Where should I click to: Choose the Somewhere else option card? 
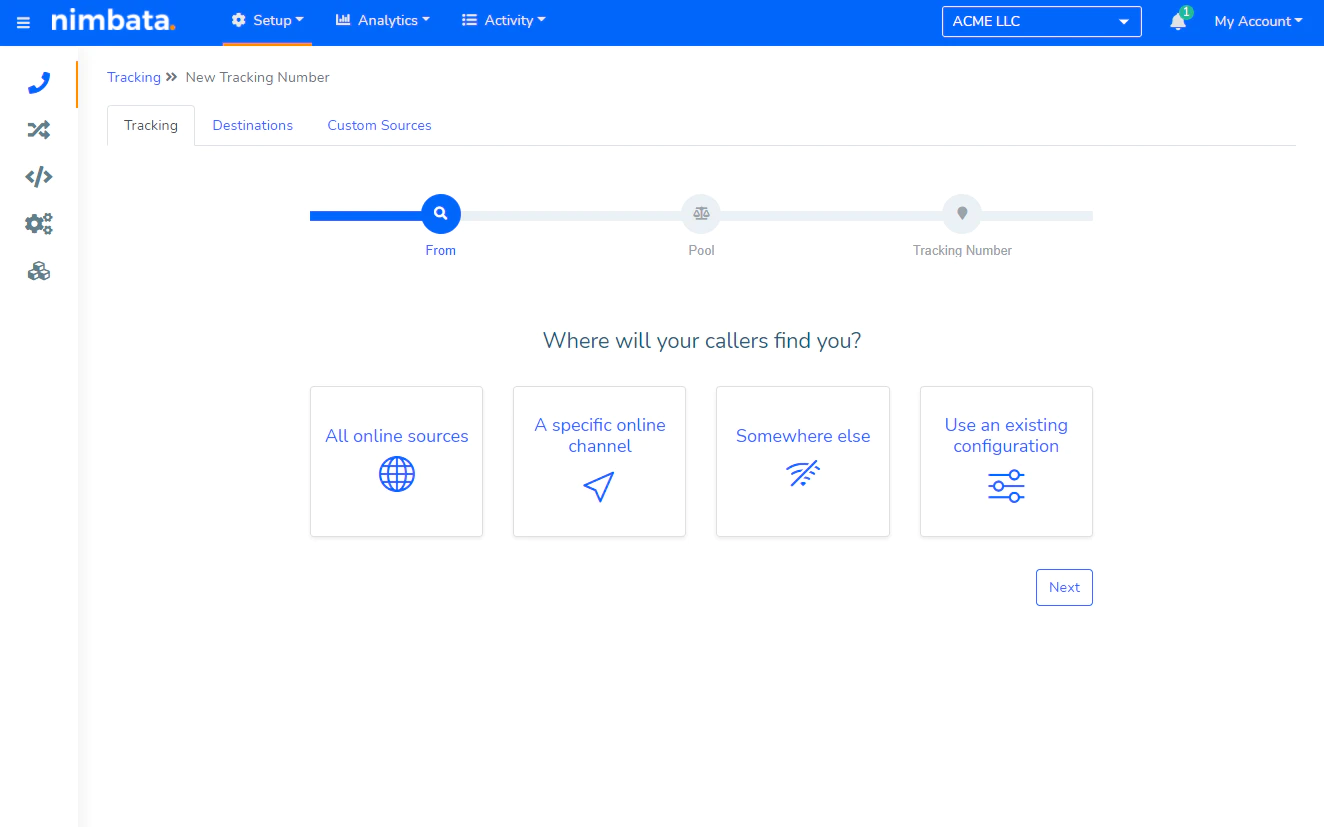pos(803,461)
